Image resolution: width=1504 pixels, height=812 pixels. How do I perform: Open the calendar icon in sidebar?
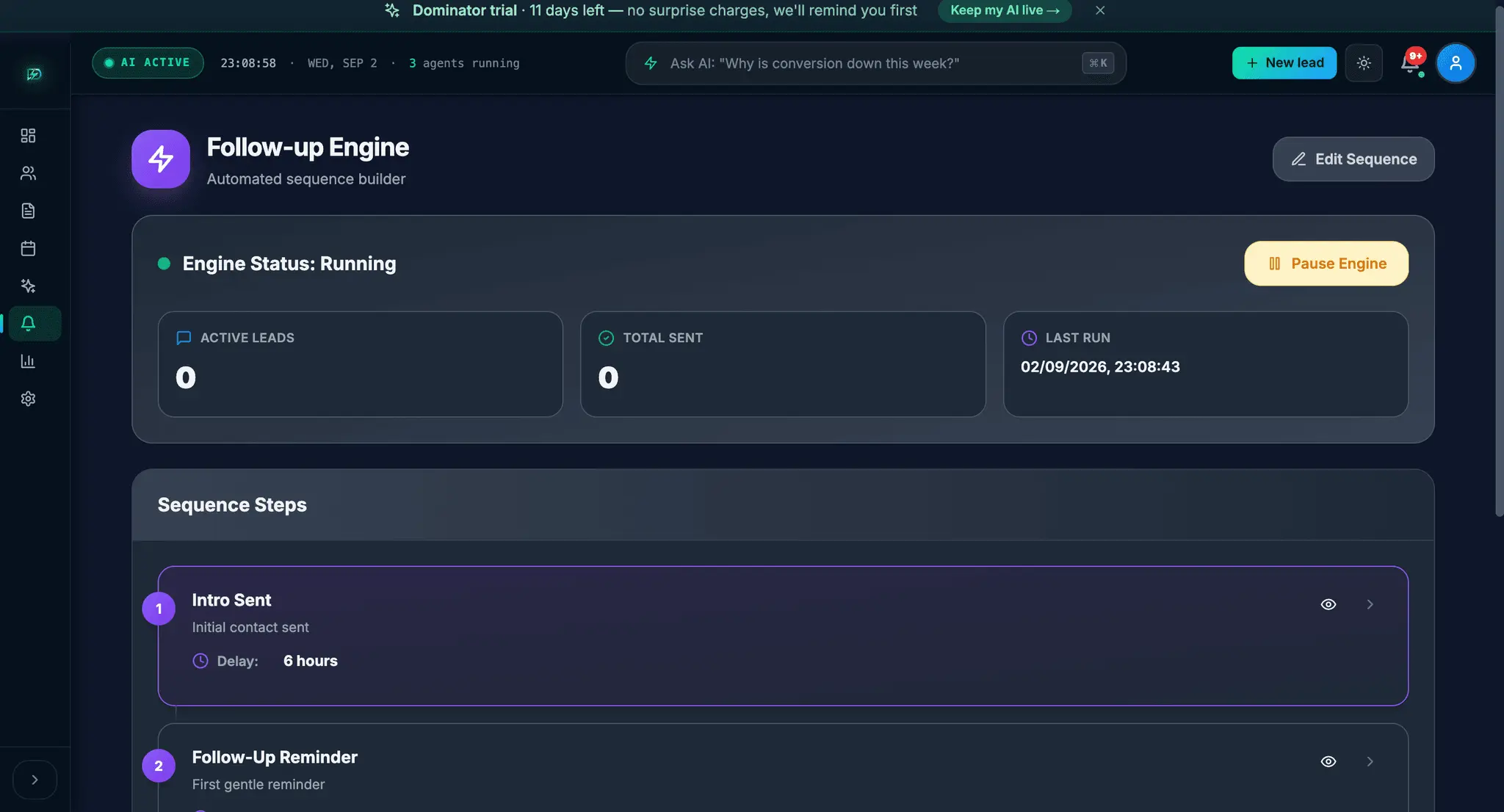(28, 248)
